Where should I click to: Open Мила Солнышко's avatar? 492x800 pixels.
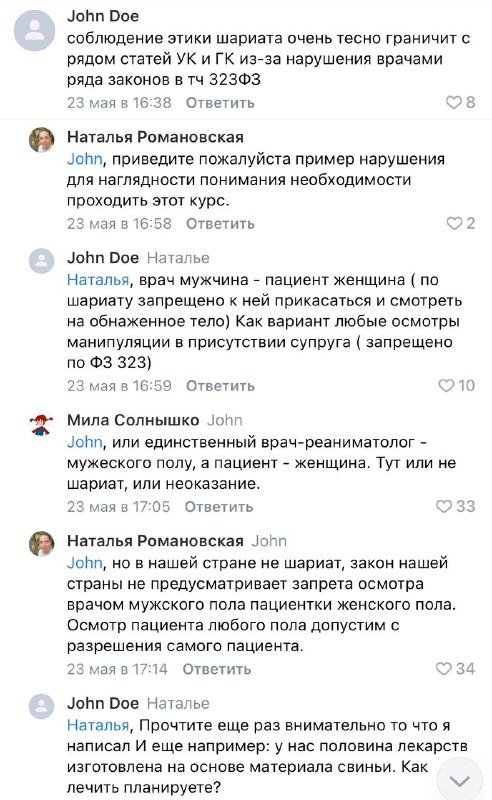41,424
